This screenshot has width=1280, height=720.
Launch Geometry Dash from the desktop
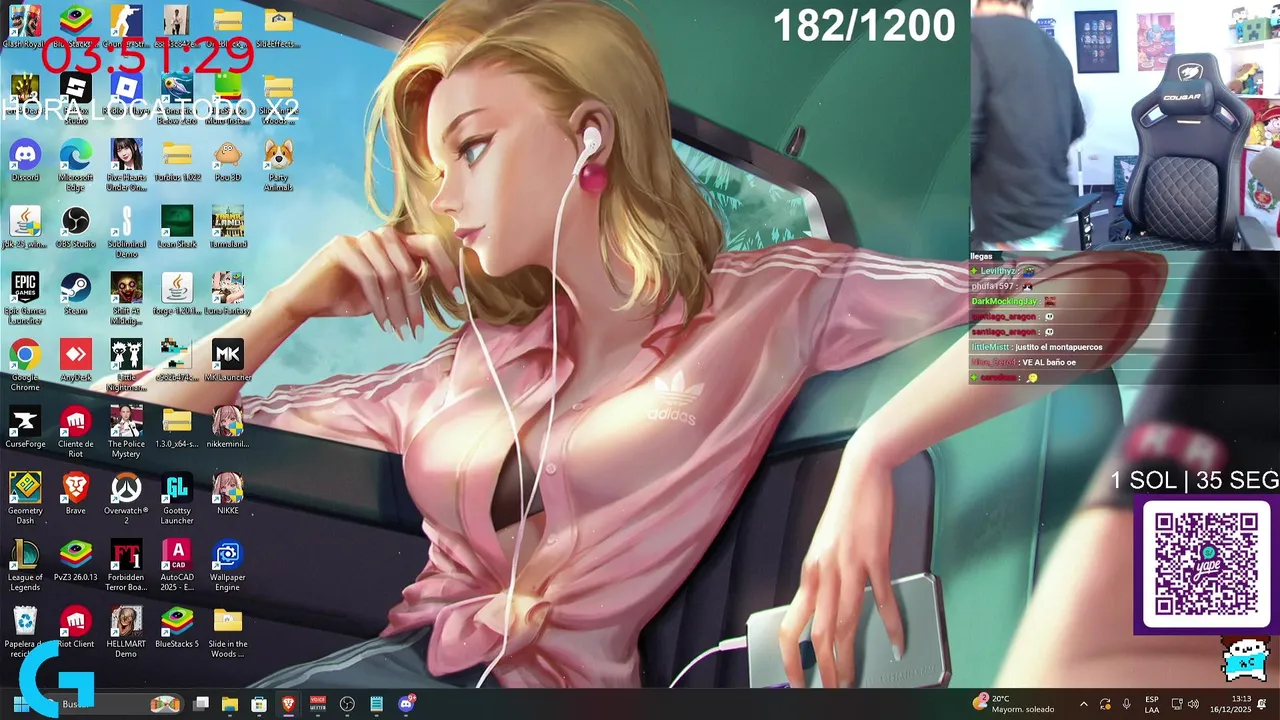[25, 498]
